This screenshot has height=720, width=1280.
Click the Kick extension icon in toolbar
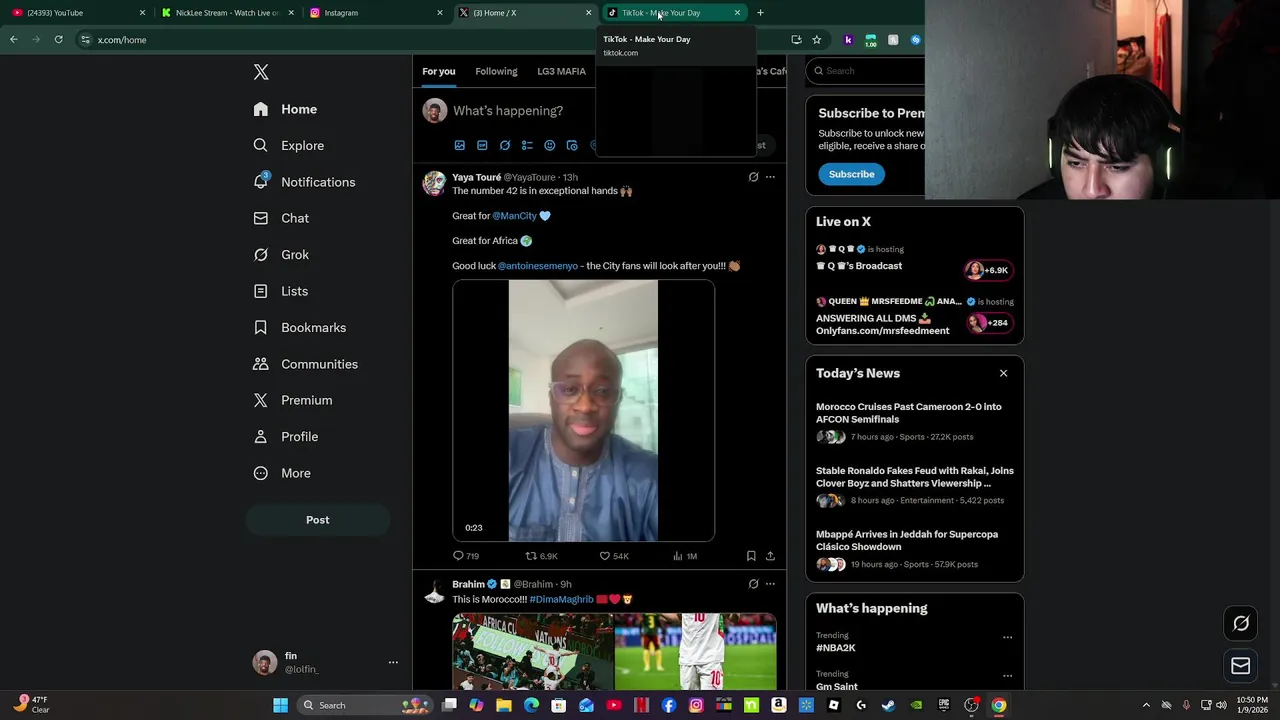(848, 40)
